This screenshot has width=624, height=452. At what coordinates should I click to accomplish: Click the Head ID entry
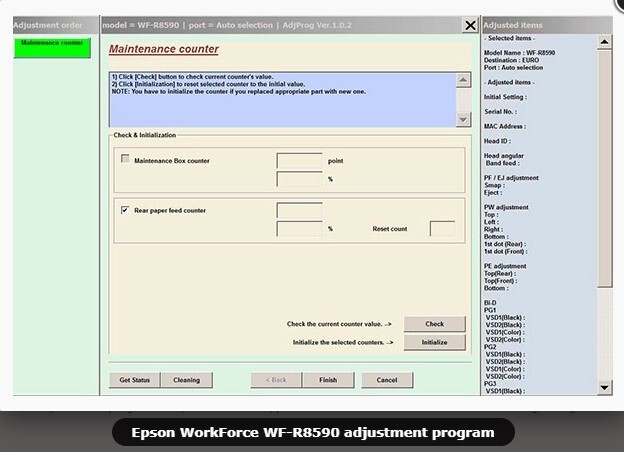pyautogui.click(x=497, y=141)
